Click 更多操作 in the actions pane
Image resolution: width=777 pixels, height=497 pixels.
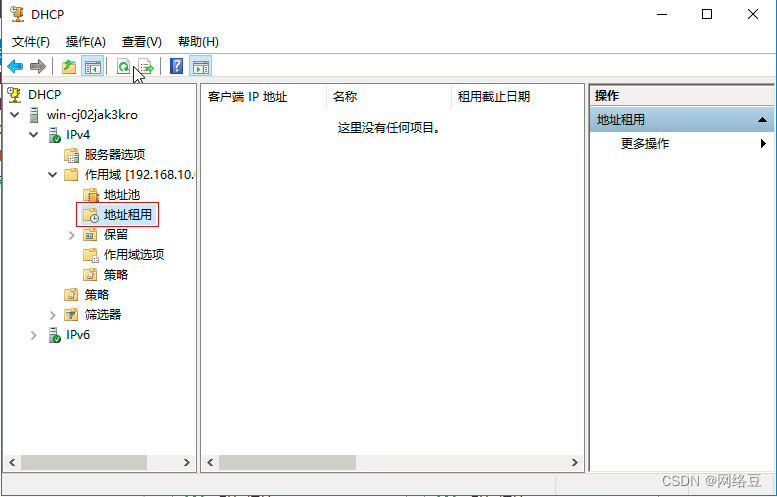[645, 144]
